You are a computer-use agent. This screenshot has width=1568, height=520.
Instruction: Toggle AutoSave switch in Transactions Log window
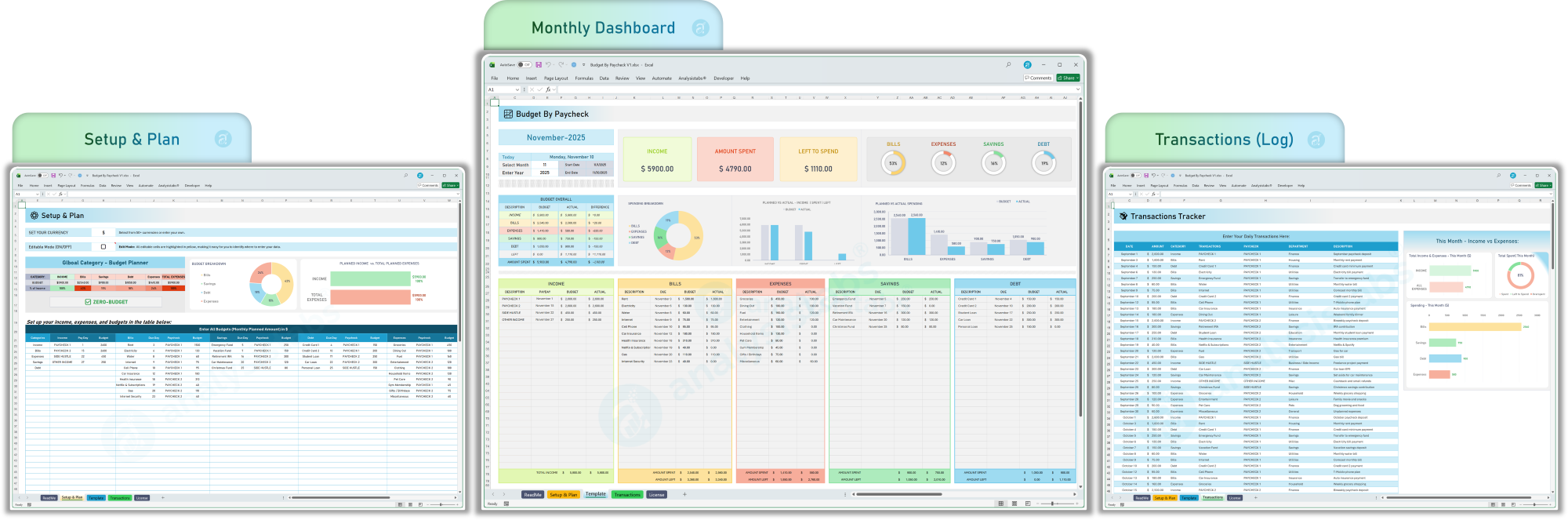coord(1136,176)
